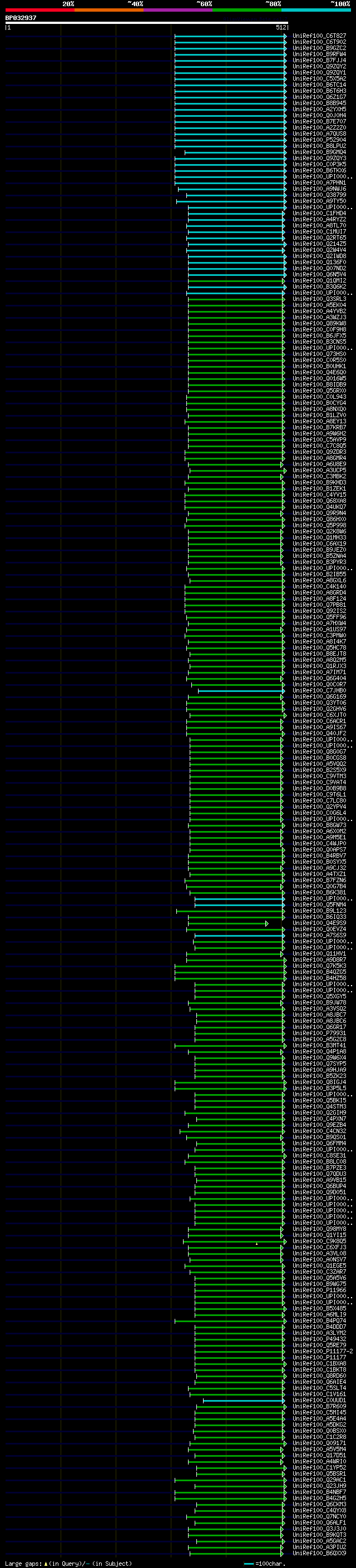Click the cyan ~100% identity legend segment
Screen dimensions: 356x1568
pyautogui.click(x=317, y=10)
